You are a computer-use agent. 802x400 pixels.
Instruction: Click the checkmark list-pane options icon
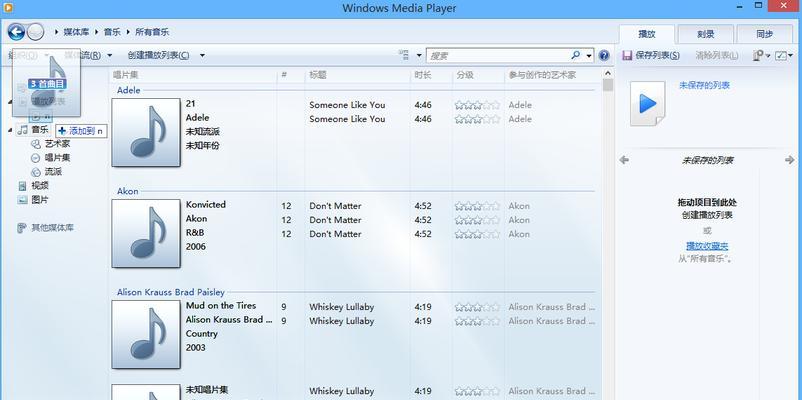point(781,55)
